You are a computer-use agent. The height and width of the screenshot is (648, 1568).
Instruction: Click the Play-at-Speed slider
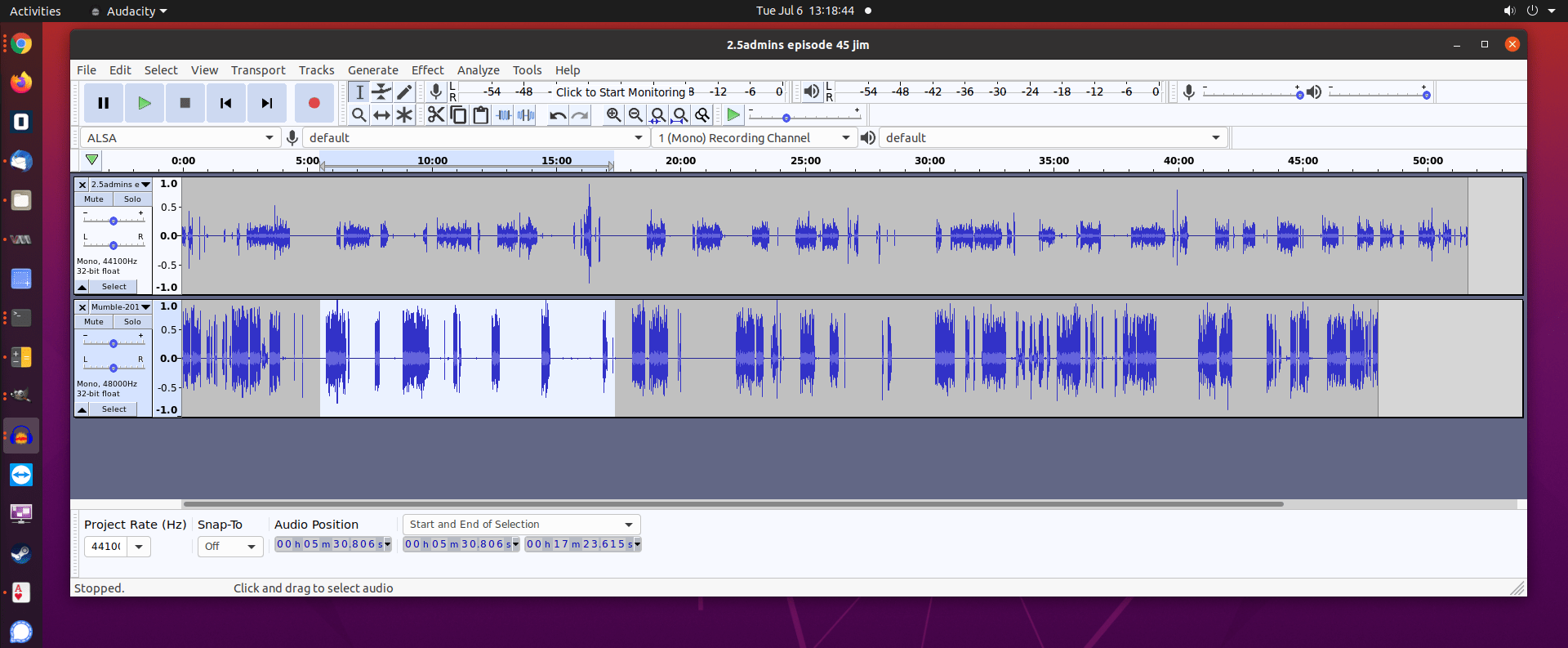point(804,117)
